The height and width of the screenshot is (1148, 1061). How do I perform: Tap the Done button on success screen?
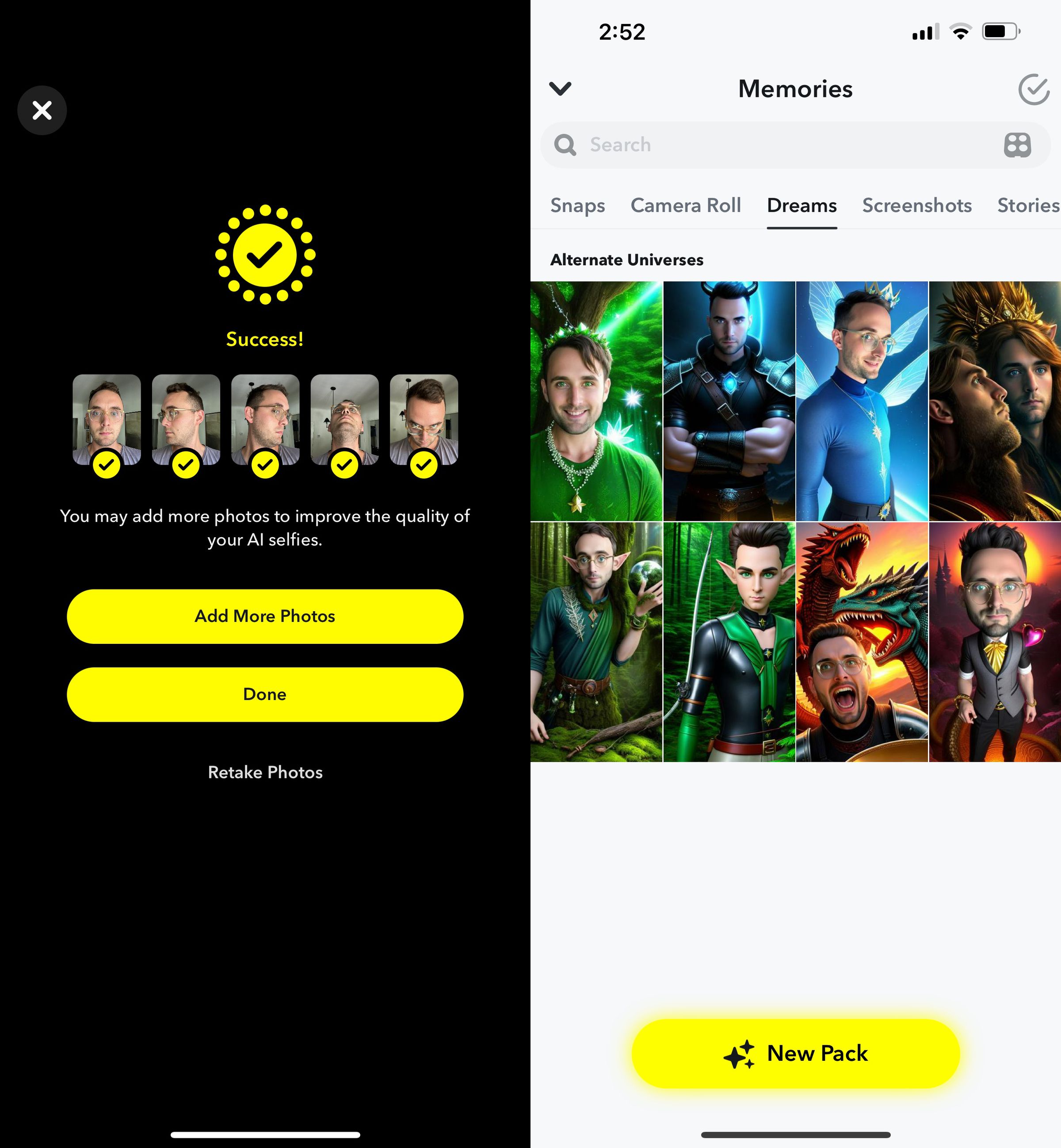tap(265, 694)
